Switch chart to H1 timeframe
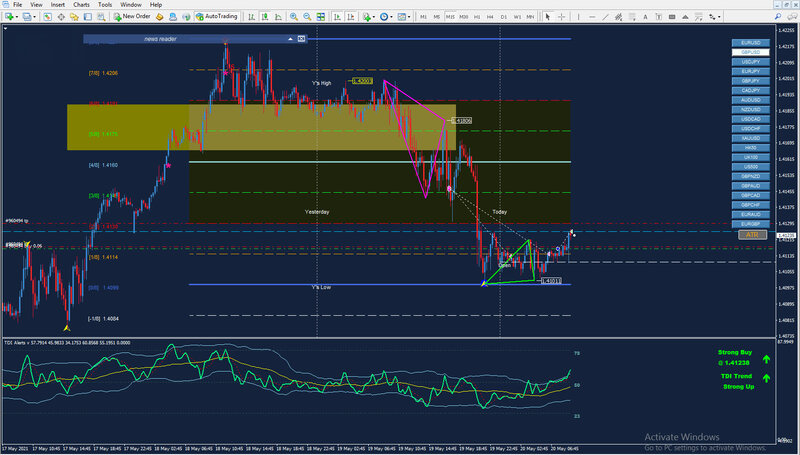 (476, 16)
